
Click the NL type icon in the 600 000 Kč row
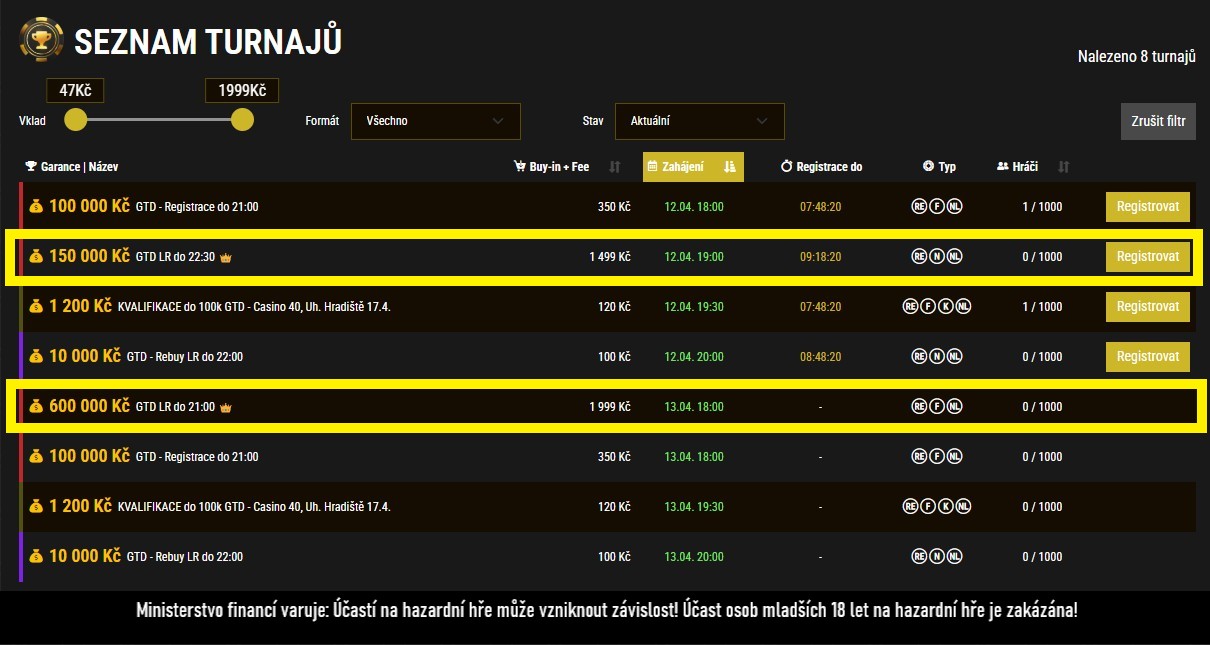(x=955, y=407)
